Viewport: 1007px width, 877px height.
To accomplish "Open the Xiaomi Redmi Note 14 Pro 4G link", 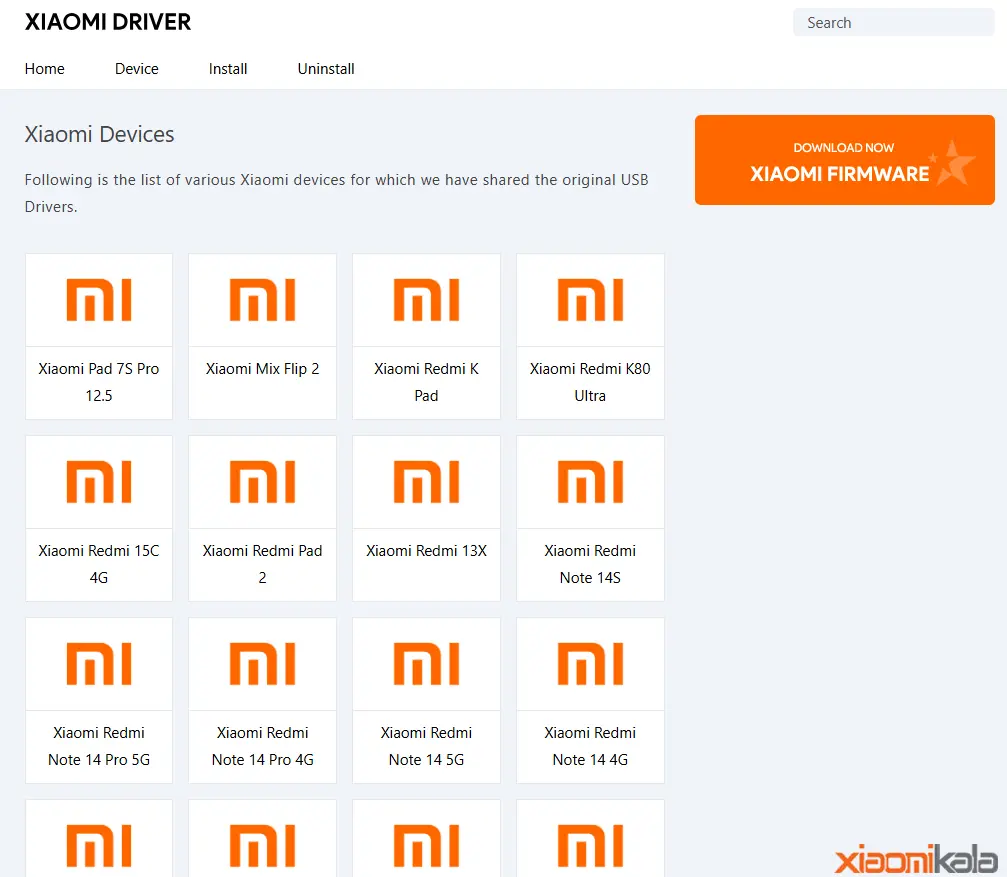I will pos(262,746).
